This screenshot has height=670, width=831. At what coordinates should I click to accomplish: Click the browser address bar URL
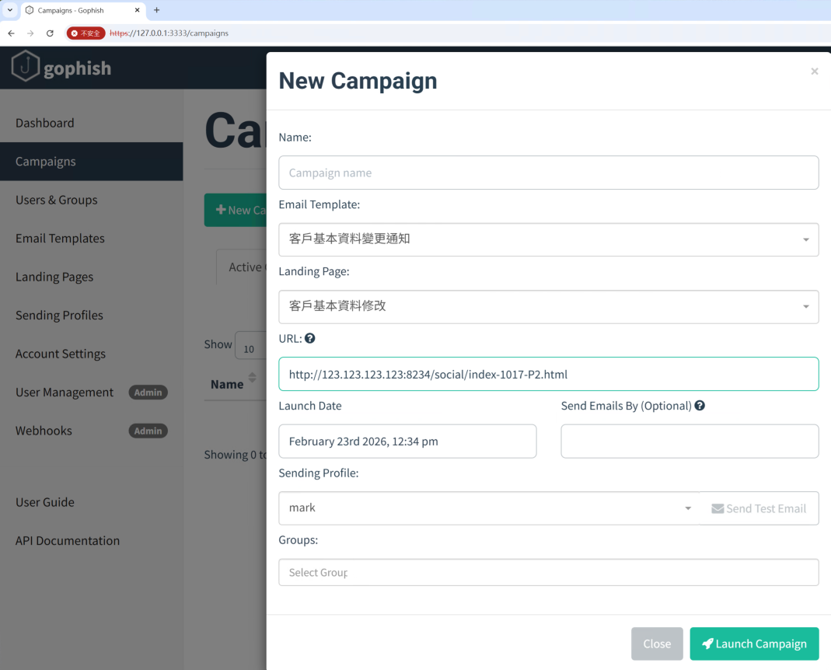coord(169,33)
